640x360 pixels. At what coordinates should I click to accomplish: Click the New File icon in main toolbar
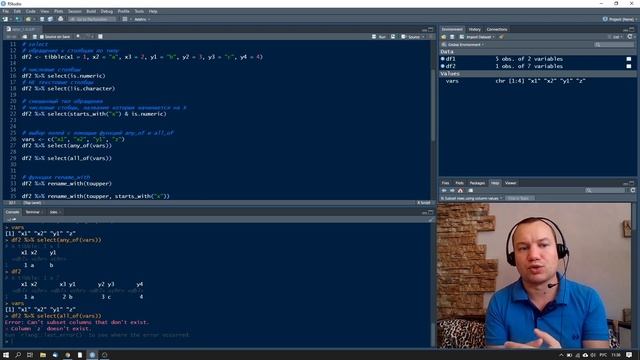(x=5, y=19)
